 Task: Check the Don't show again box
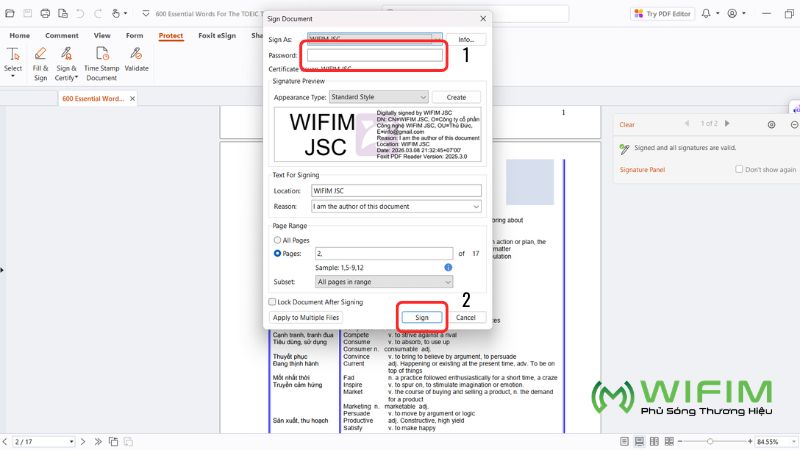coord(740,170)
